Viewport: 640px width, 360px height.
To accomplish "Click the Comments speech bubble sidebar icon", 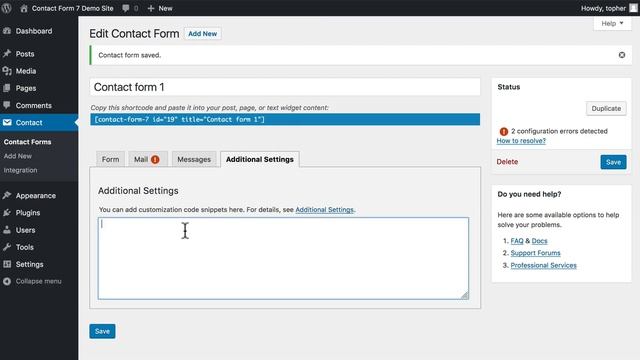I will (7, 105).
